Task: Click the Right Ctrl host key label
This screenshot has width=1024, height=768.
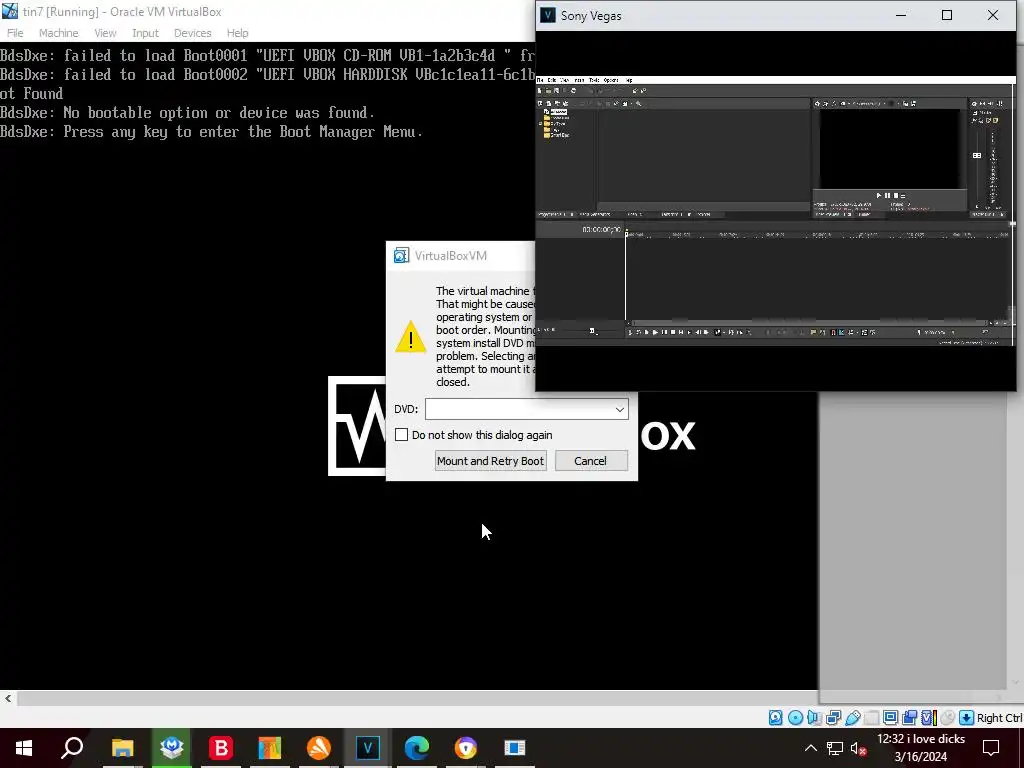Action: pos(1000,718)
